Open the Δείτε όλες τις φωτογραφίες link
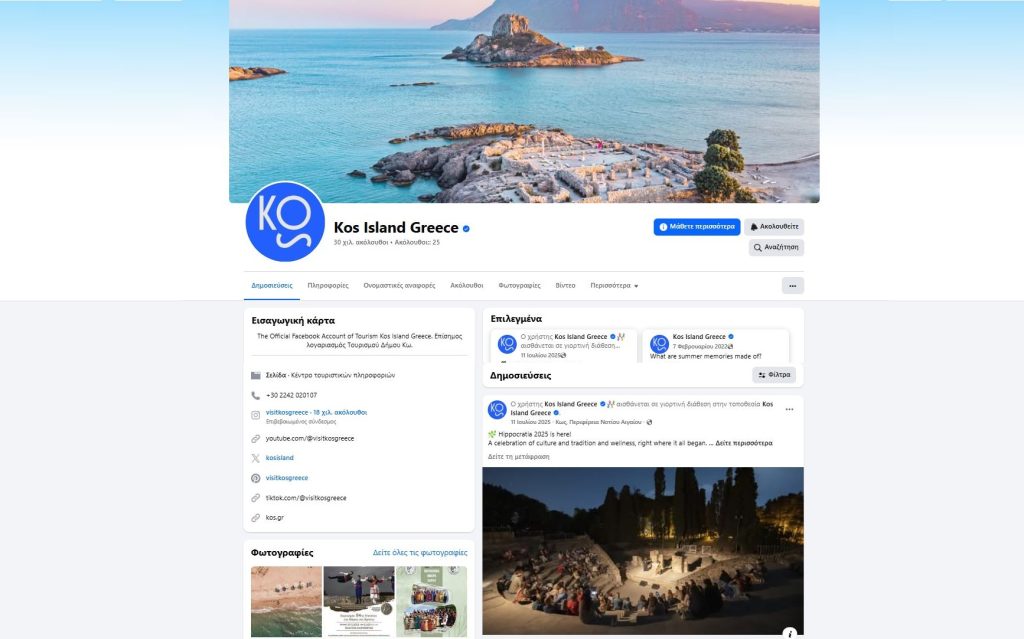This screenshot has height=639, width=1024. tap(420, 553)
